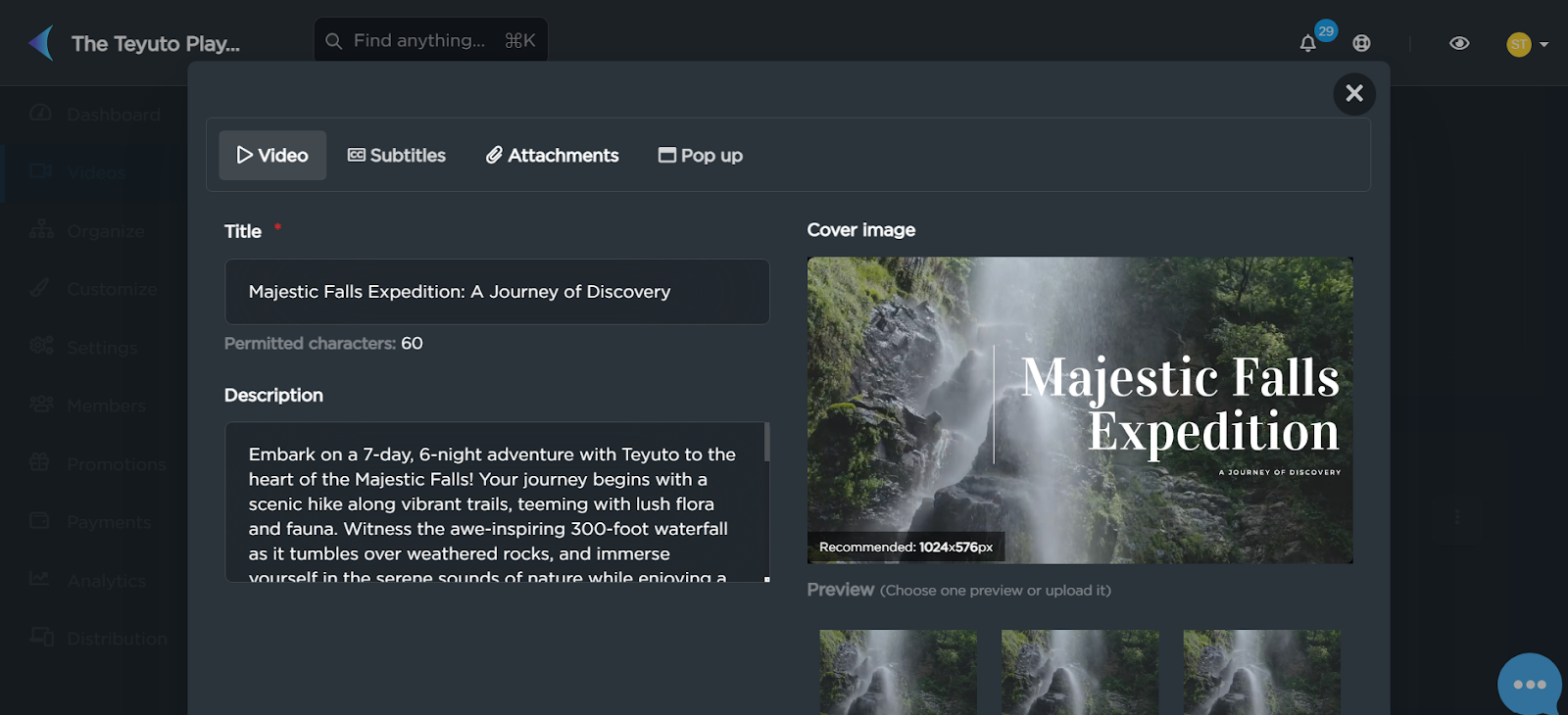Click the Description scrollbar
This screenshot has height=715, width=1568.
click(766, 442)
